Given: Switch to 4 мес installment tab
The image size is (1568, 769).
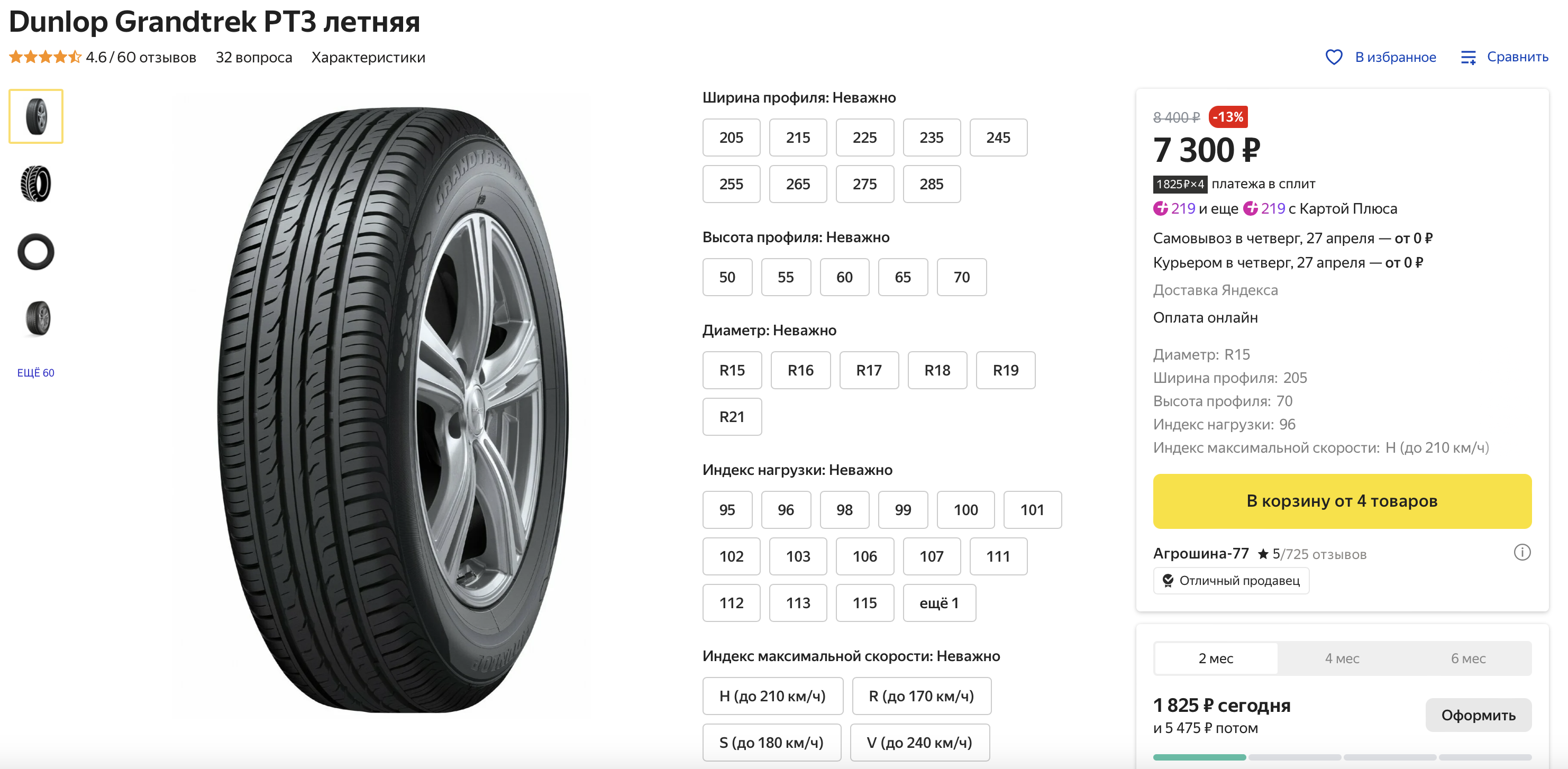Looking at the screenshot, I should click(1342, 658).
